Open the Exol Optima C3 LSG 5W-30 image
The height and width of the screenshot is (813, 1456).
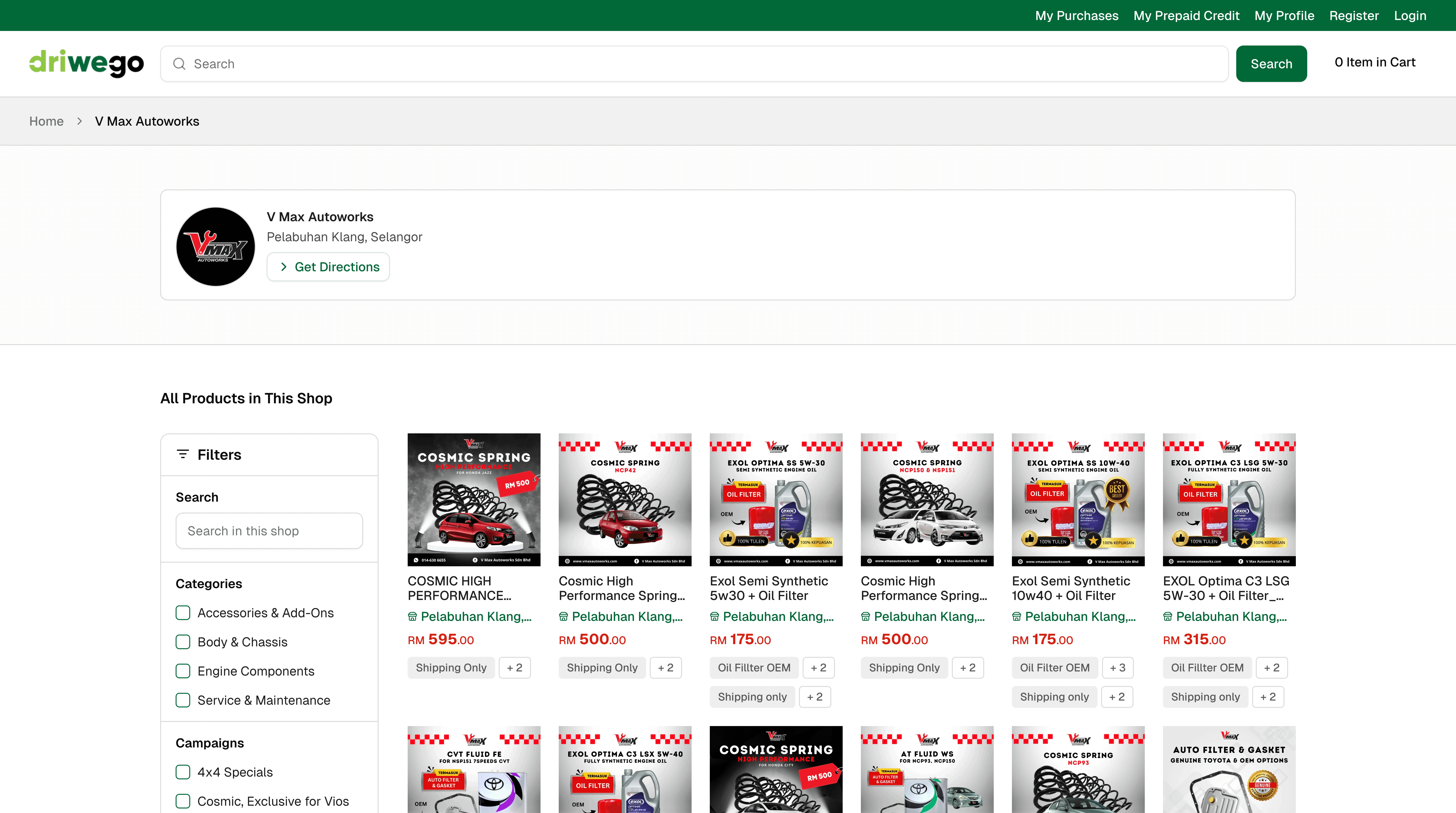pos(1229,500)
